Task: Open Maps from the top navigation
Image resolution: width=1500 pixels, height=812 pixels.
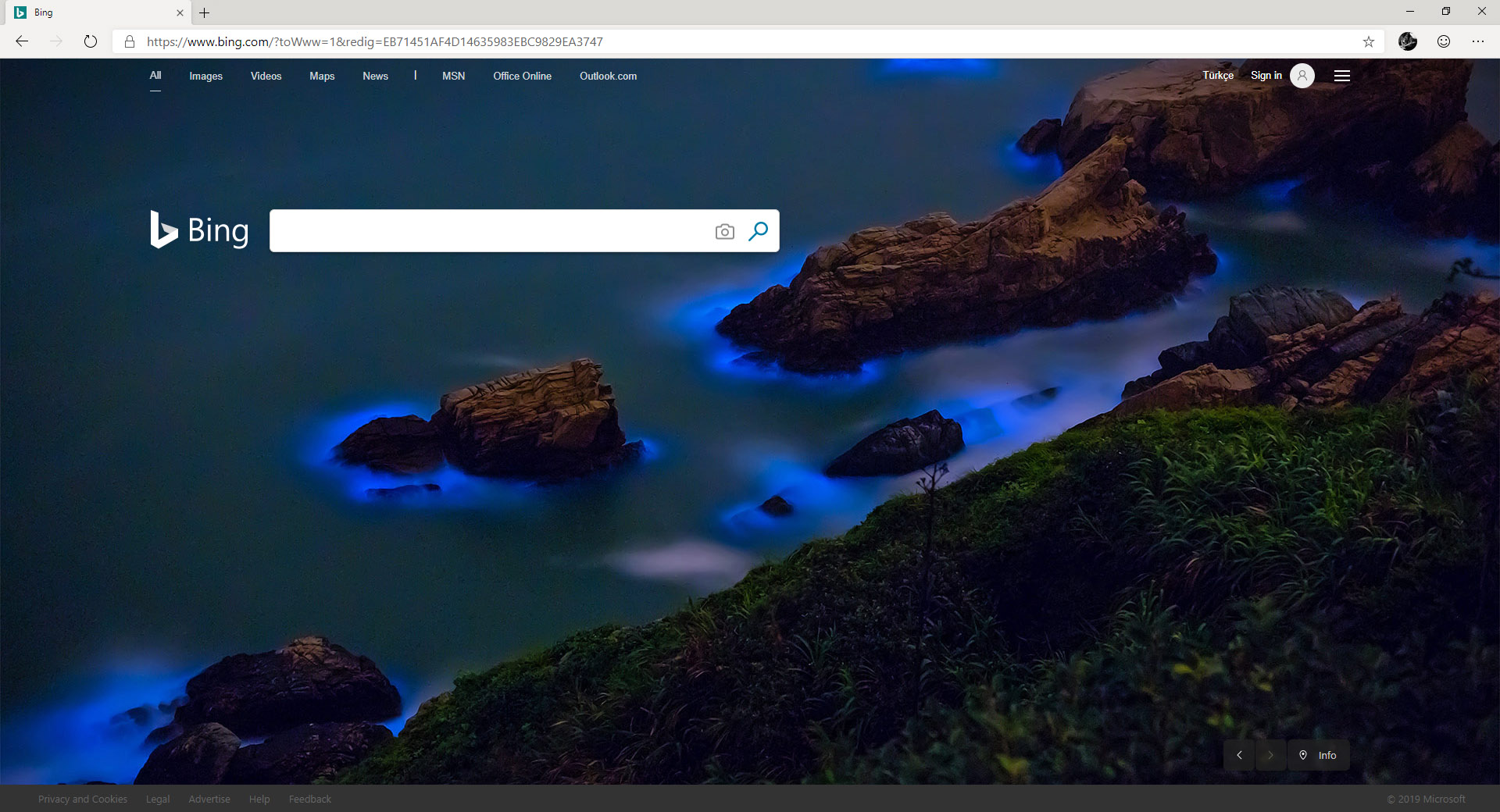Action: (x=322, y=76)
